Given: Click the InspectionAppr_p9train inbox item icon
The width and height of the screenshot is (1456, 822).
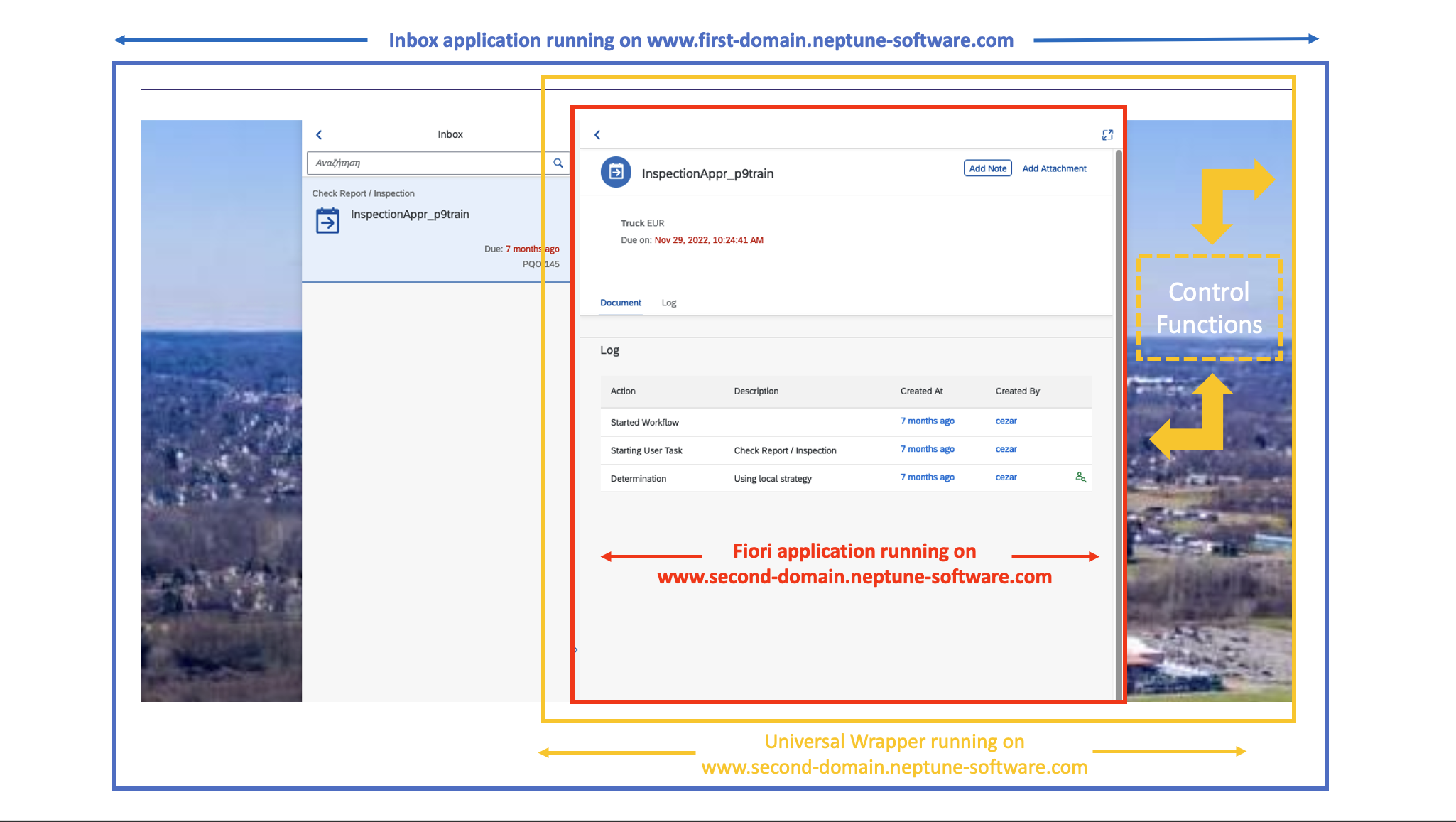Looking at the screenshot, I should click(x=327, y=221).
